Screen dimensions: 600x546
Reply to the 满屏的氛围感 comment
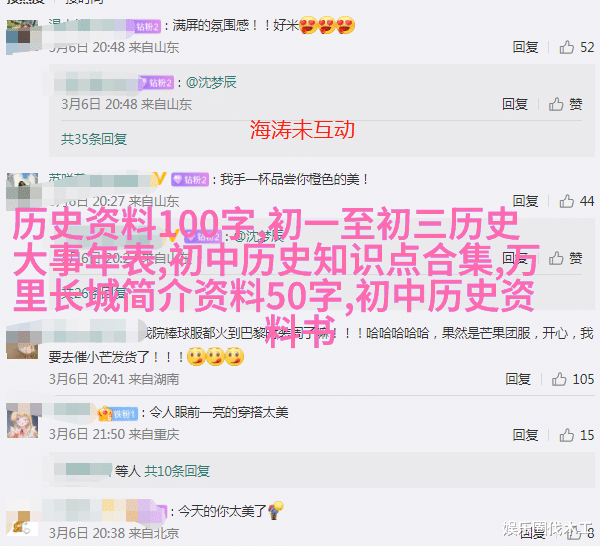point(525,47)
